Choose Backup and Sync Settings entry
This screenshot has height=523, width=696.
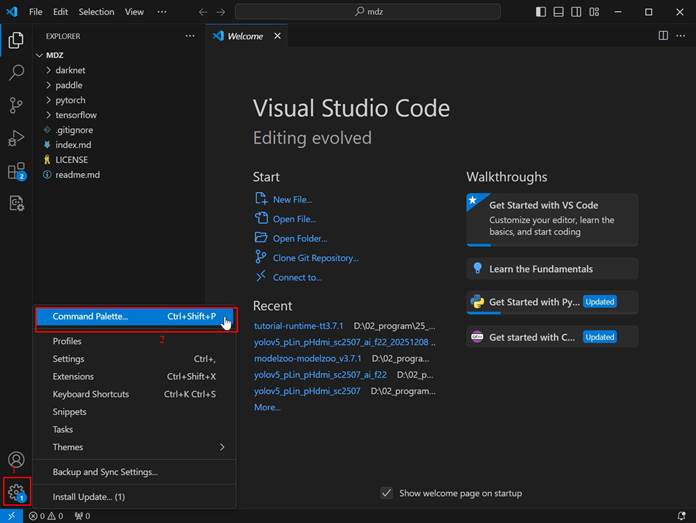click(135, 472)
